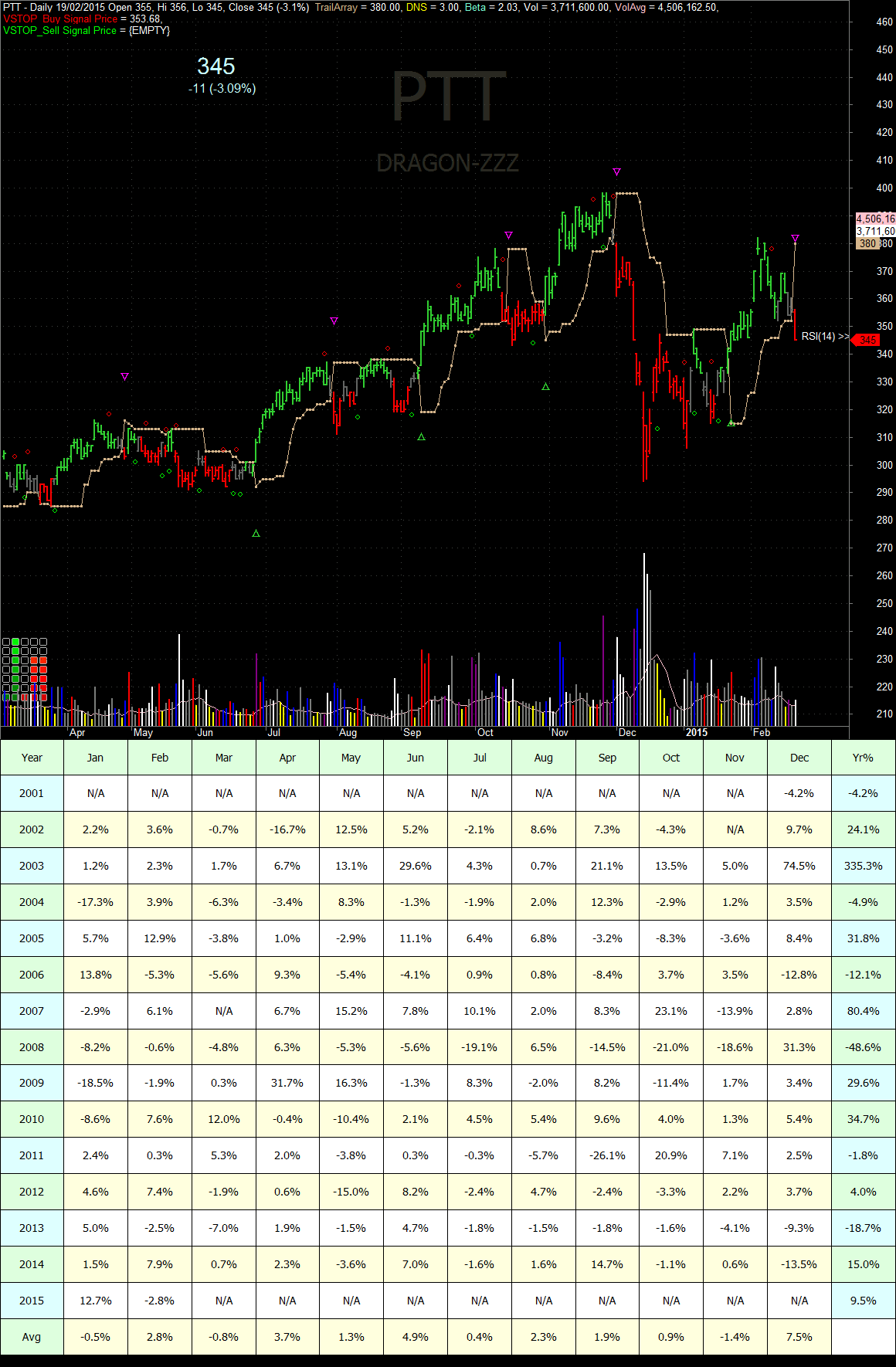
Task: Click the -16.7% April 2002 cell
Action: 287,829
